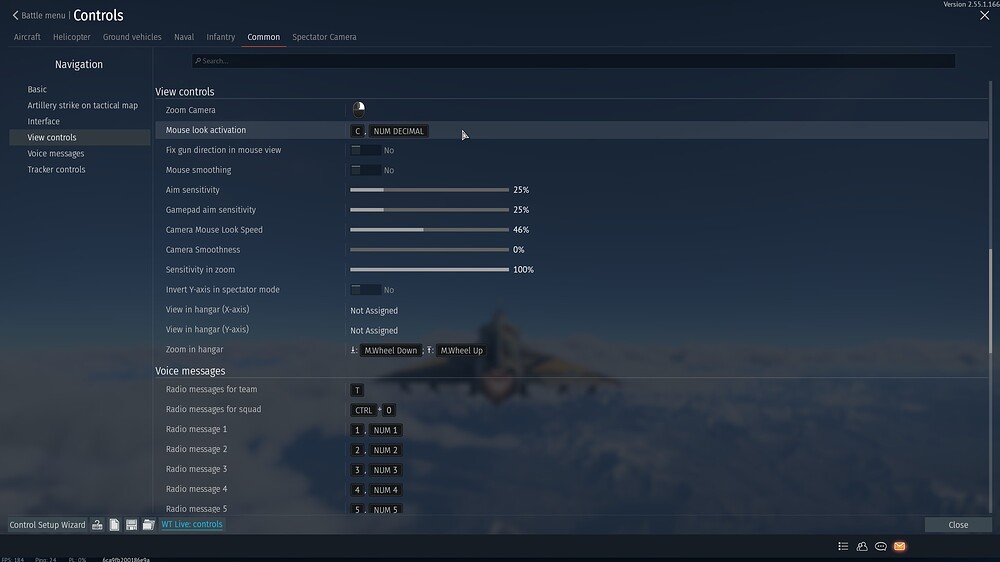Adjust the Sensitivity in zoom slider
Screen dimensions: 1000x562
pyautogui.click(x=429, y=269)
